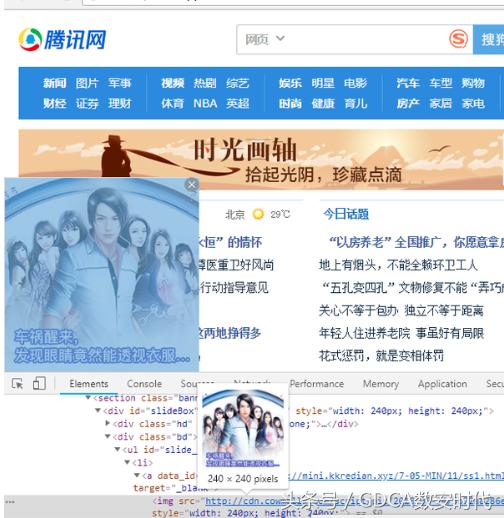The width and height of the screenshot is (504, 518).
Task: Open headline 地上有烟头，不能全赖环卫工人
Action: [398, 265]
